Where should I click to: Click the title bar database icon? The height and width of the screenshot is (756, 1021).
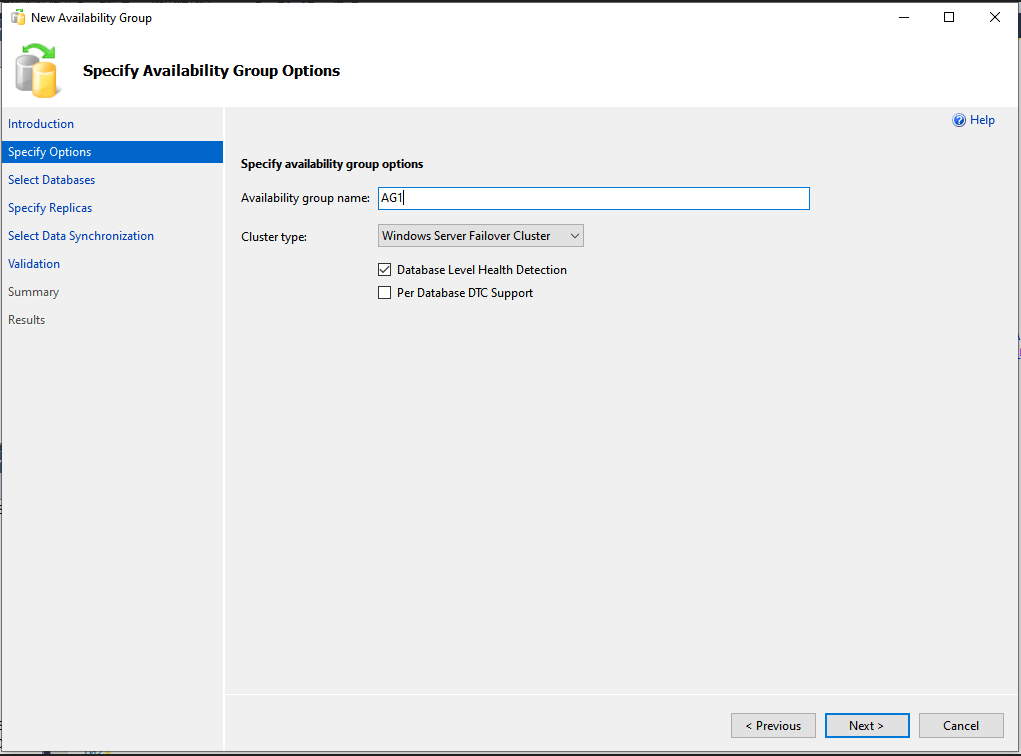pyautogui.click(x=17, y=18)
